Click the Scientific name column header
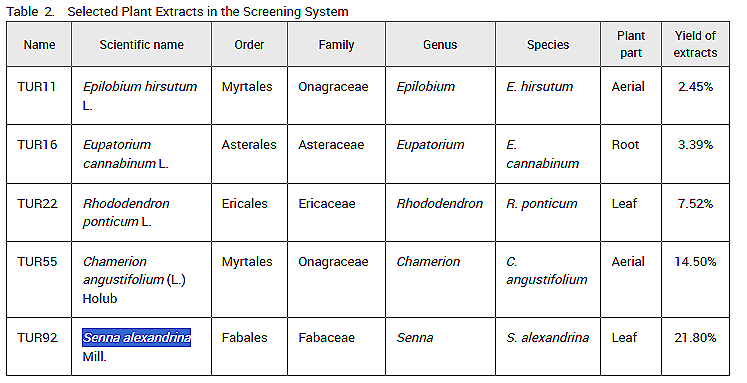Screen dimensions: 747x383 [141, 45]
